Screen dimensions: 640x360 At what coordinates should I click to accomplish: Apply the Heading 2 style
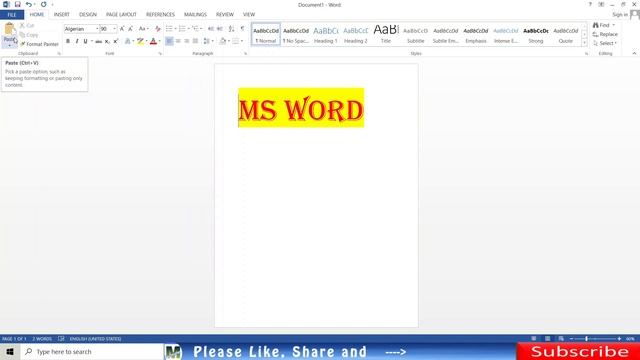356,34
